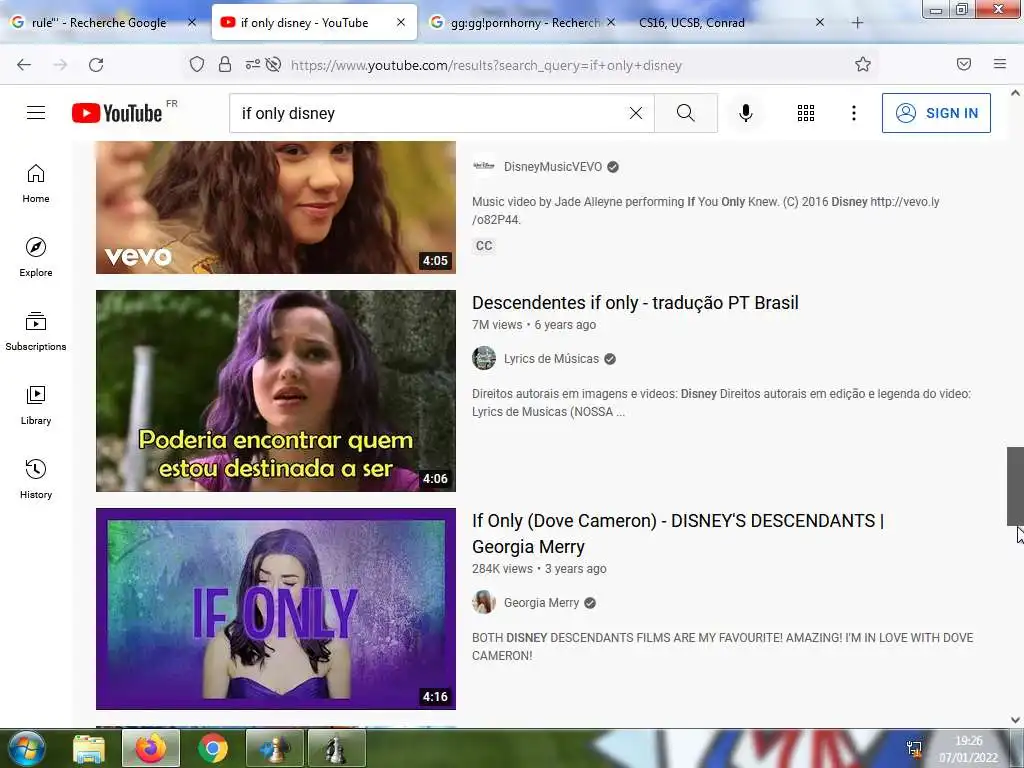Open the site permissions icon in the address bar
This screenshot has height=768, width=1024.
(x=252, y=64)
